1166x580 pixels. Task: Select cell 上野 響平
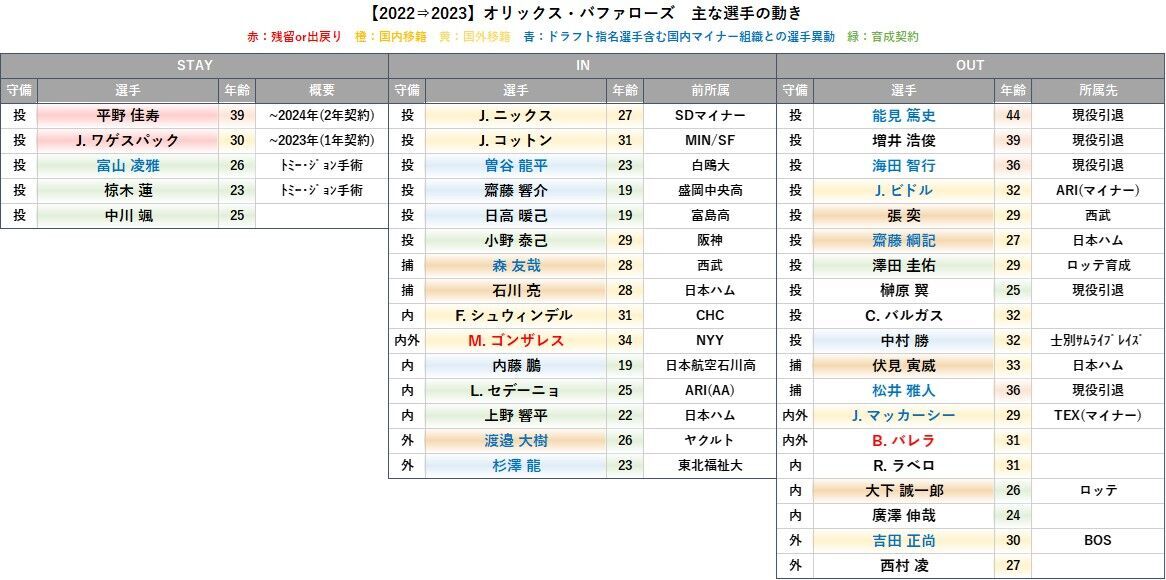[x=515, y=416]
